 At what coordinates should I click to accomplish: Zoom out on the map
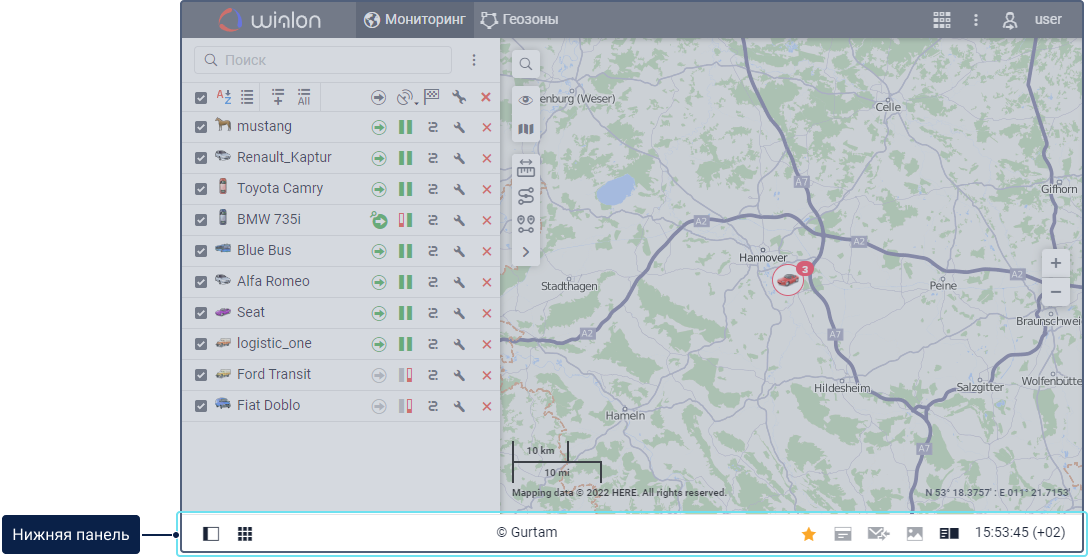pos(1055,292)
